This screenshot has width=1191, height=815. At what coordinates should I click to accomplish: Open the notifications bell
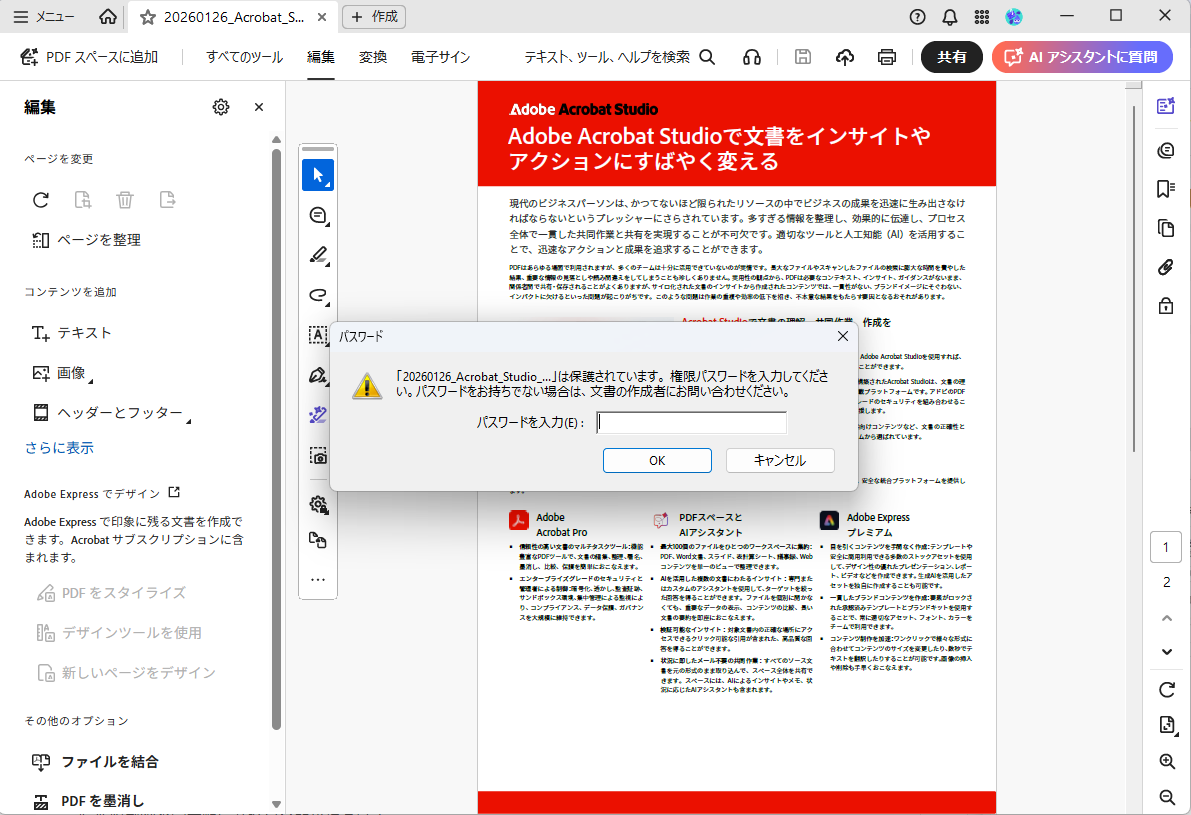click(949, 17)
